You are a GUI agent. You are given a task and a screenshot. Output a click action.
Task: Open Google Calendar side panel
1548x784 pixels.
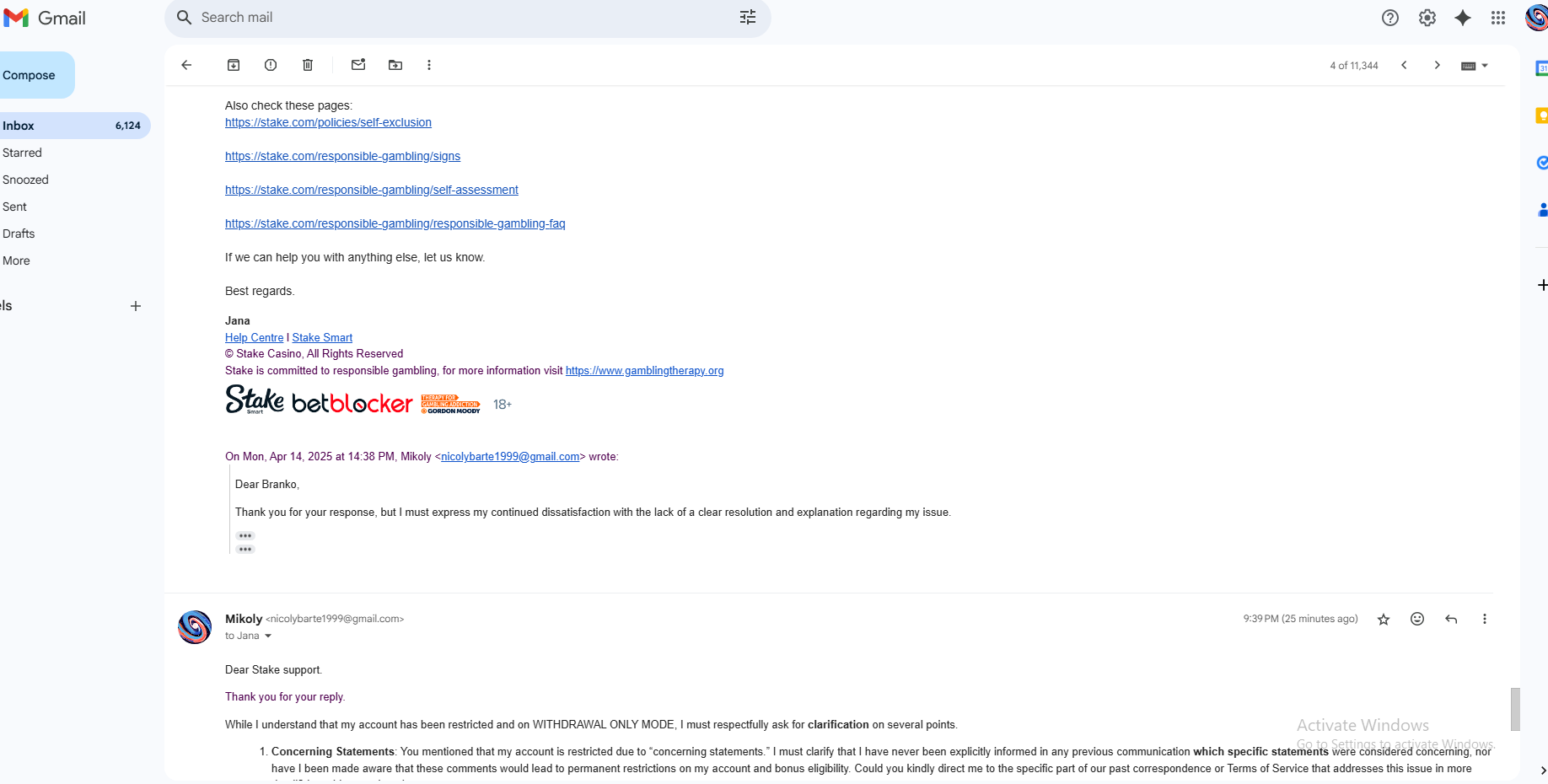[1542, 68]
